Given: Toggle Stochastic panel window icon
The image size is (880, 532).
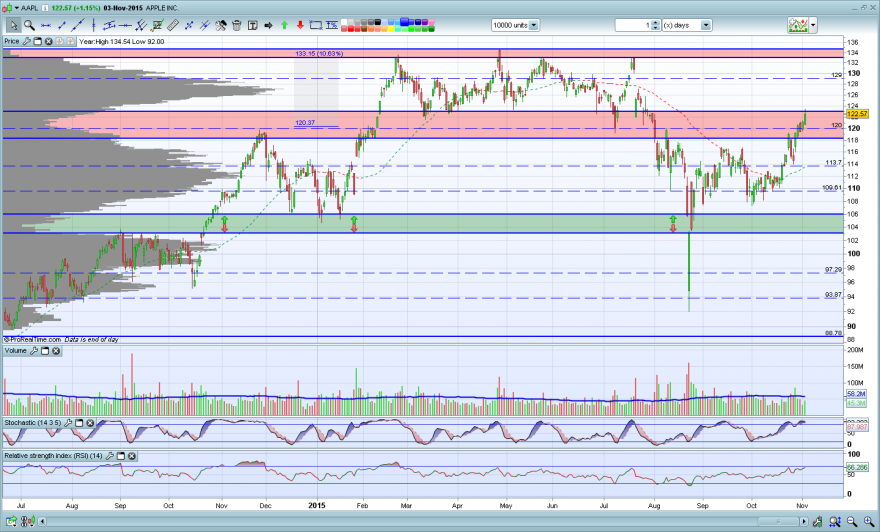Looking at the screenshot, I should tap(79, 423).
